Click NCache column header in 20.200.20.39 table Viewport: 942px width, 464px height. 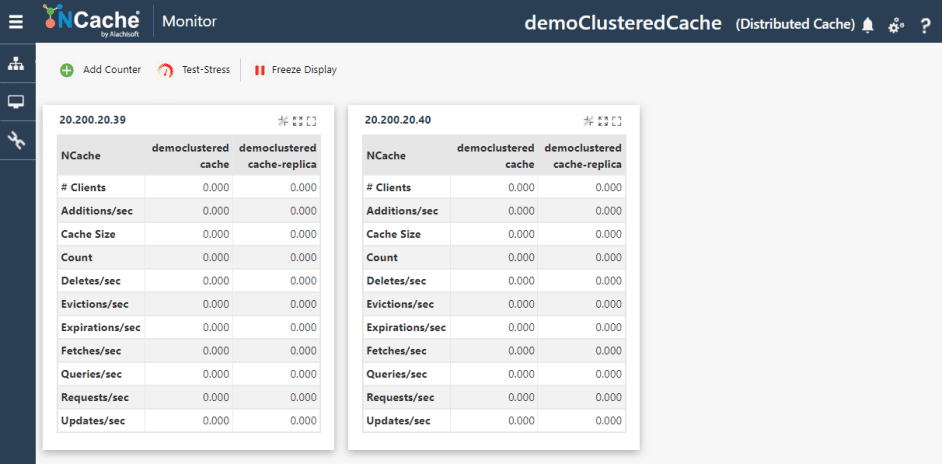[101, 156]
